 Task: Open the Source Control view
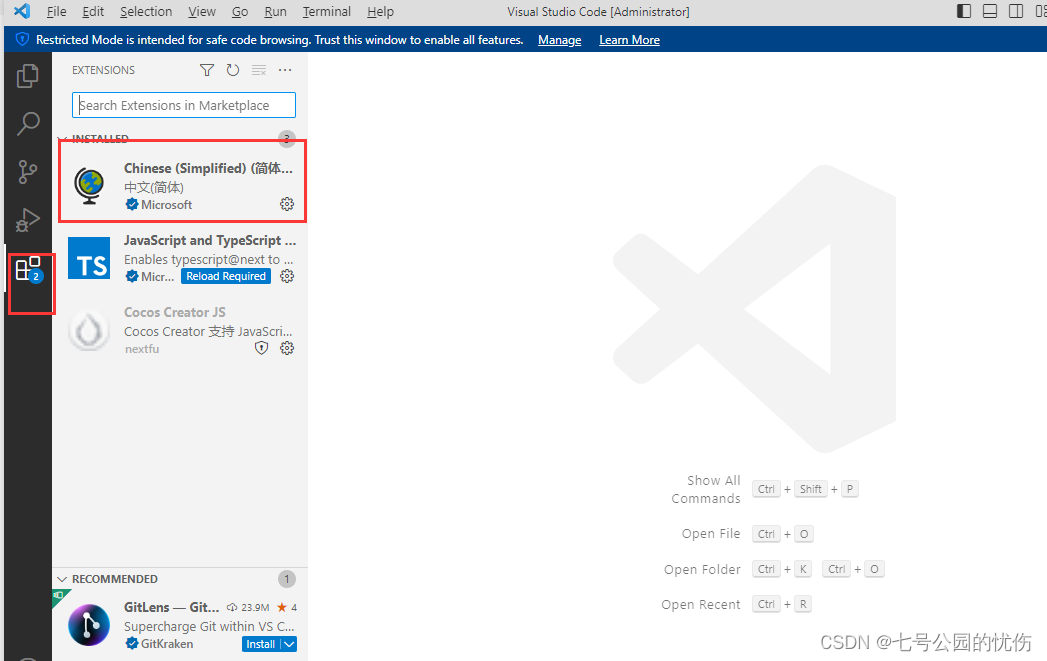(x=27, y=172)
